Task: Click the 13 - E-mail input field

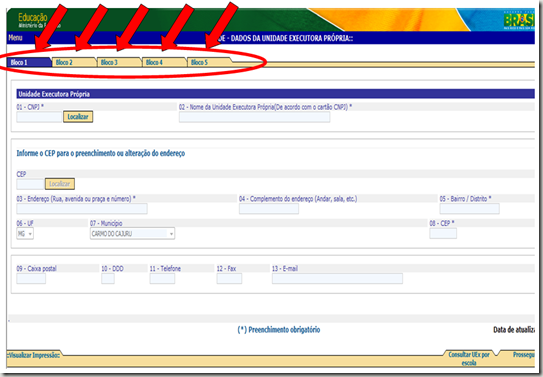Action: point(337,279)
